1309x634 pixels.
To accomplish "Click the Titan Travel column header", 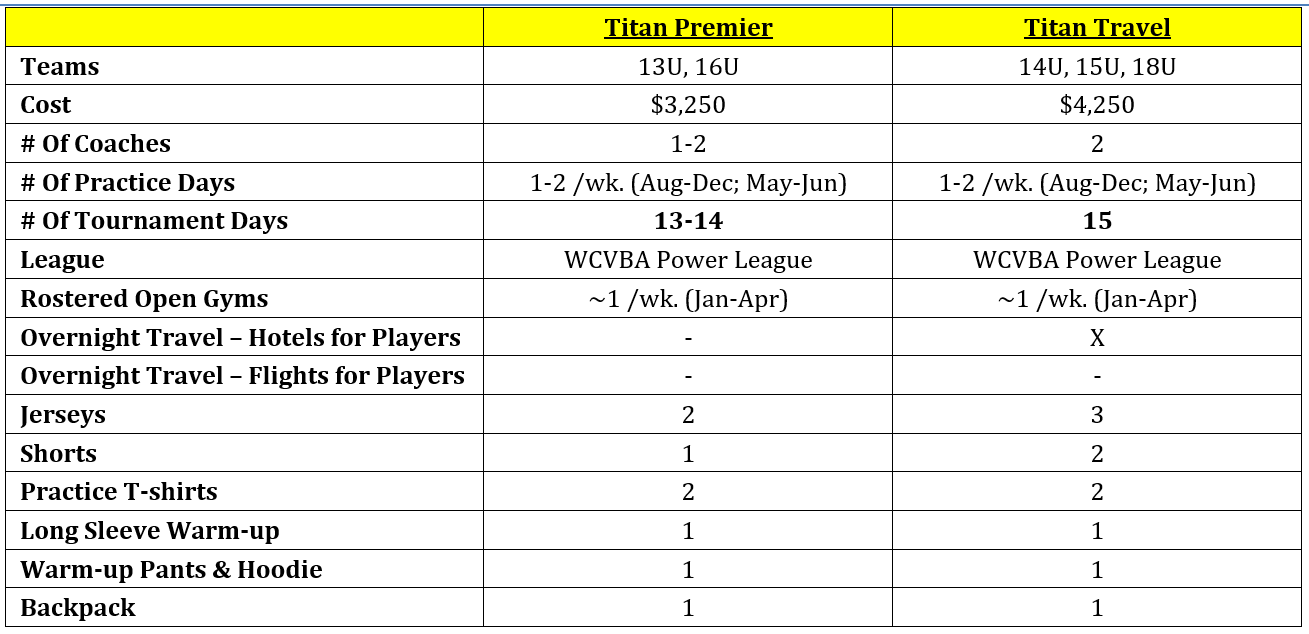I will click(1097, 27).
